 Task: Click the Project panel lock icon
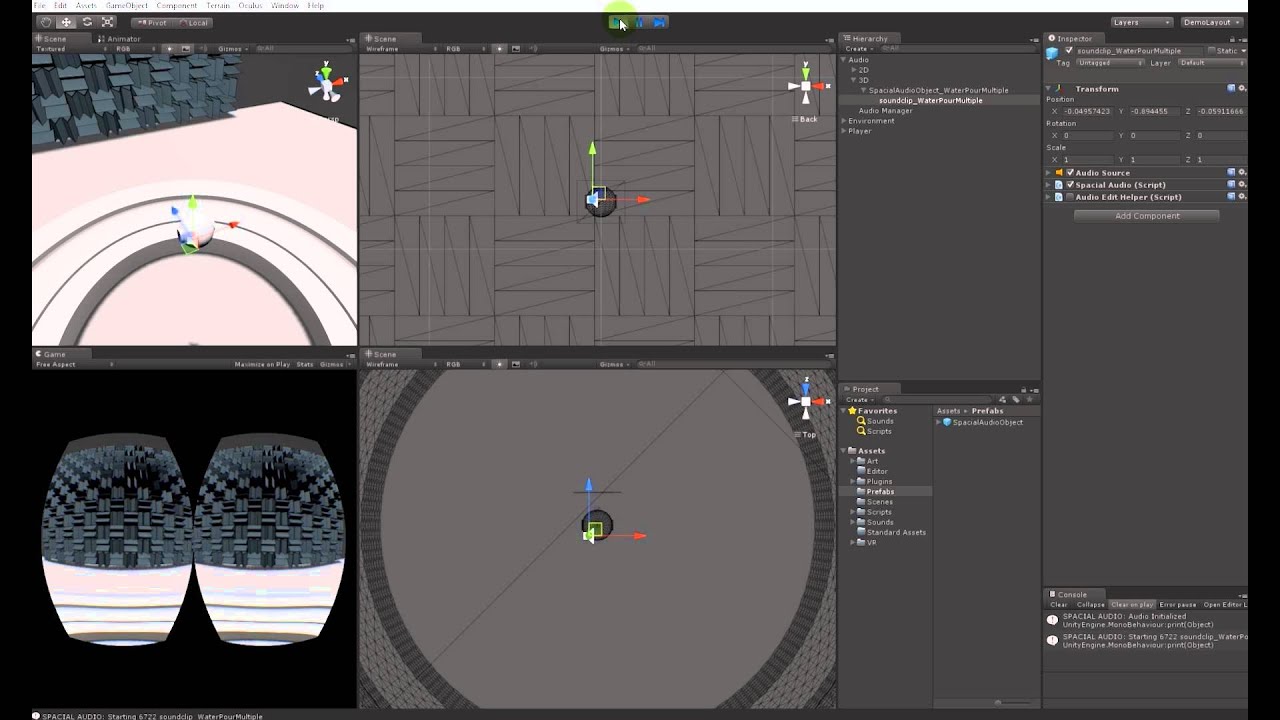point(1022,389)
